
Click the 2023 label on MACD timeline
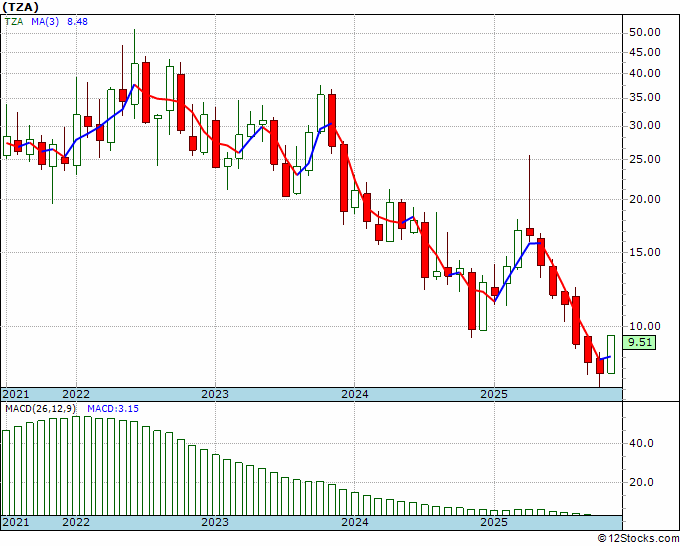[215, 522]
